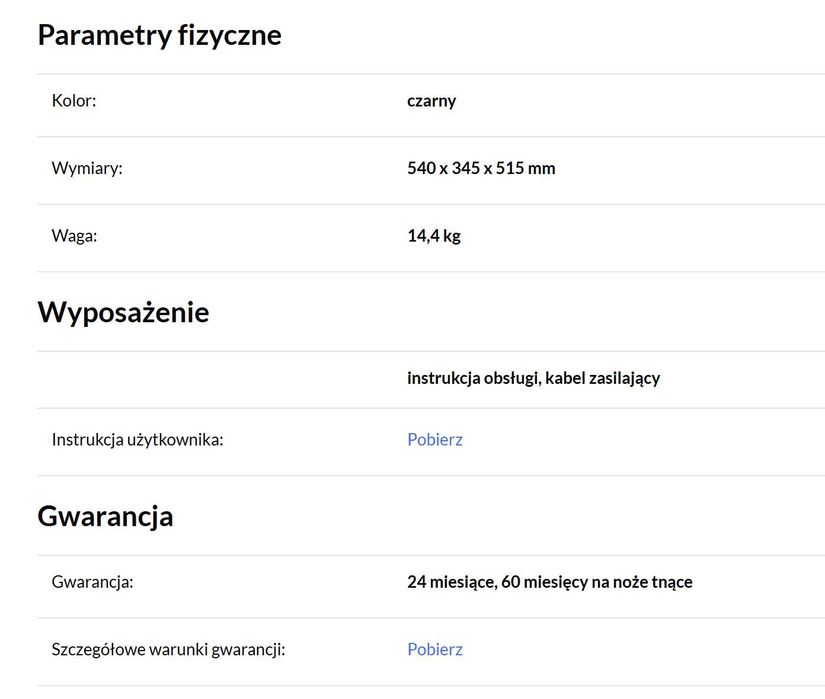Select the 515 mm dimension text
The image size is (825, 699).
(x=526, y=168)
